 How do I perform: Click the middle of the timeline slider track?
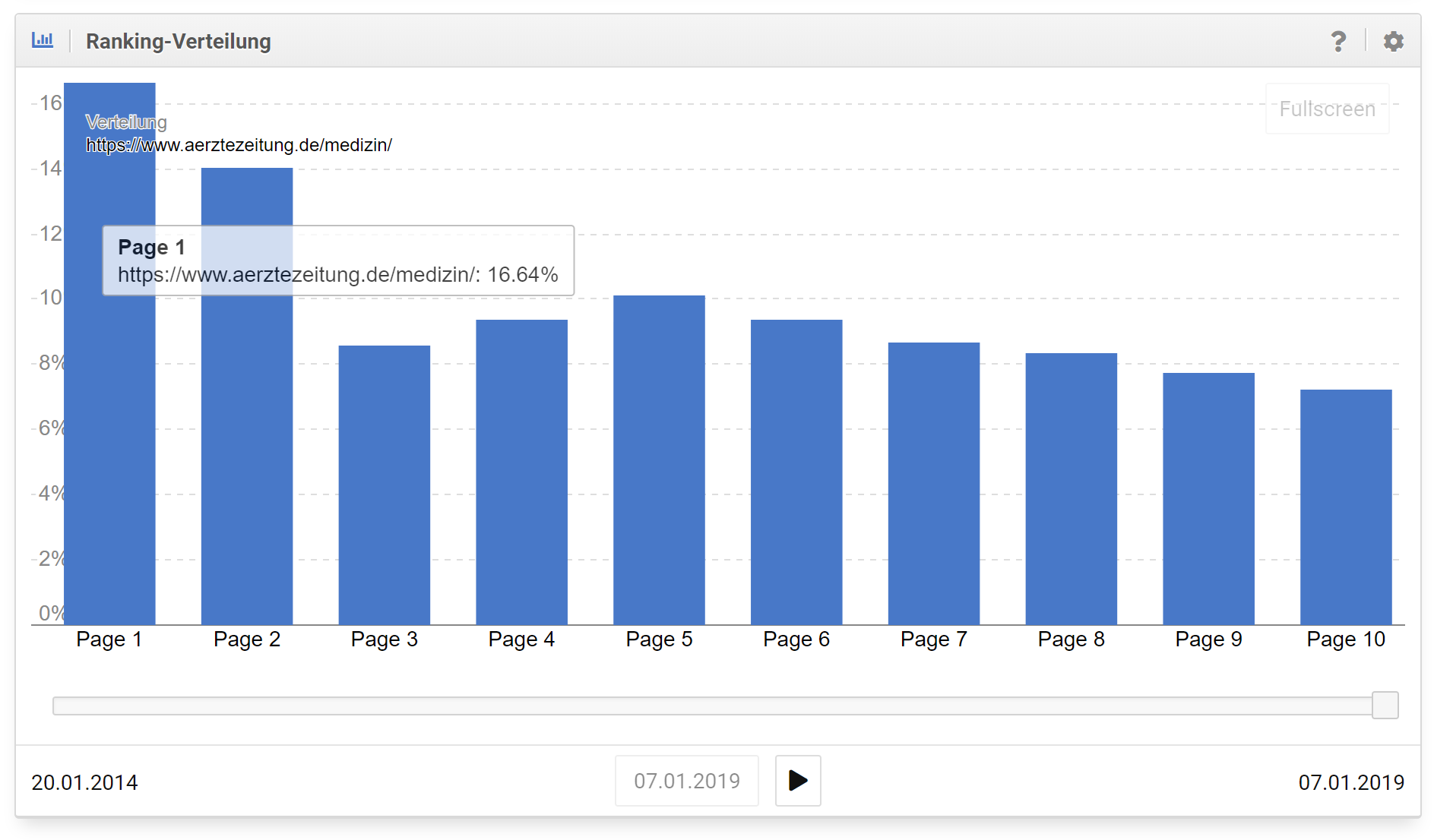[714, 706]
